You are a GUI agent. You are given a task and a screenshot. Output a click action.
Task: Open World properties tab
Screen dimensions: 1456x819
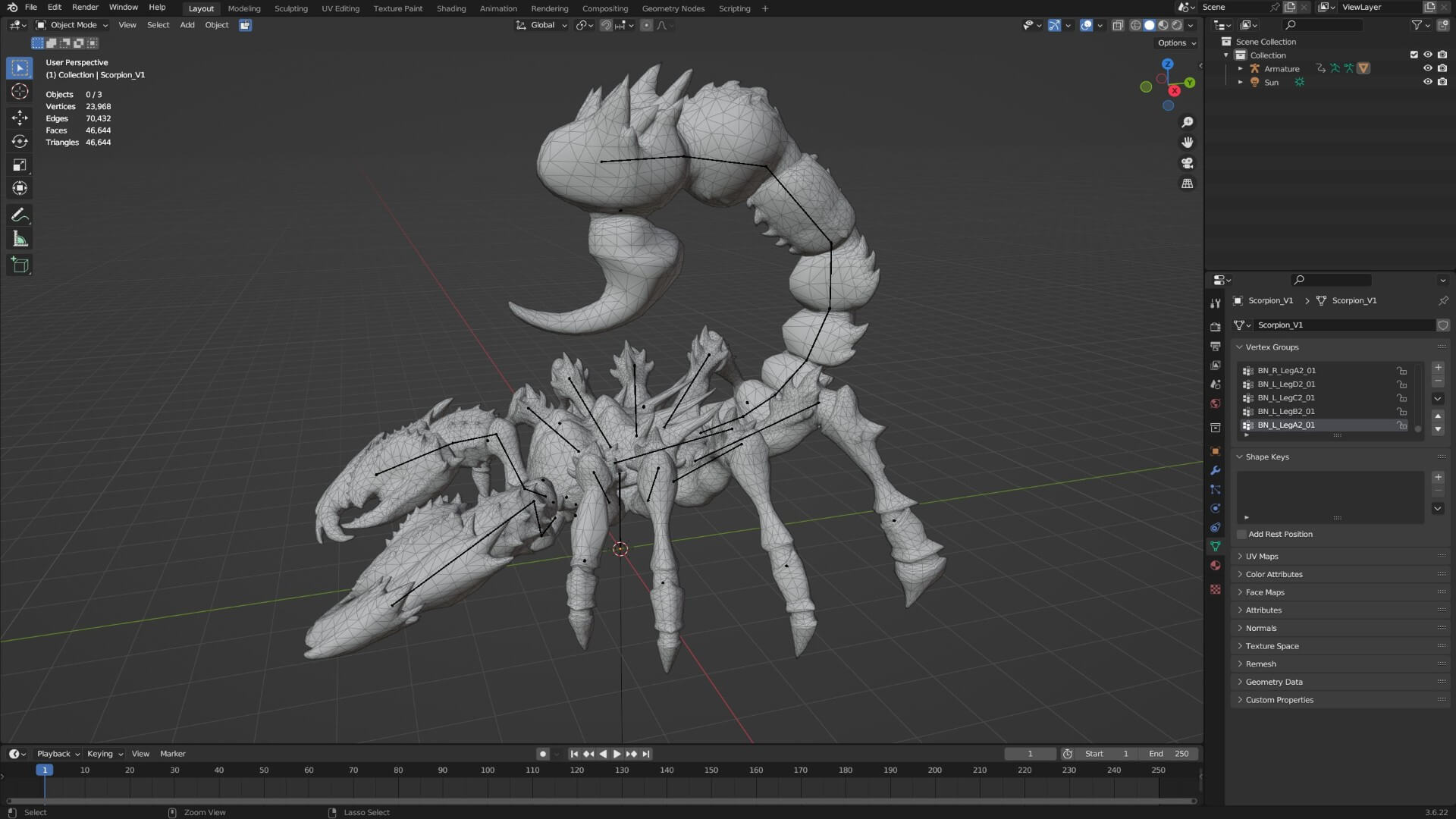[x=1216, y=403]
